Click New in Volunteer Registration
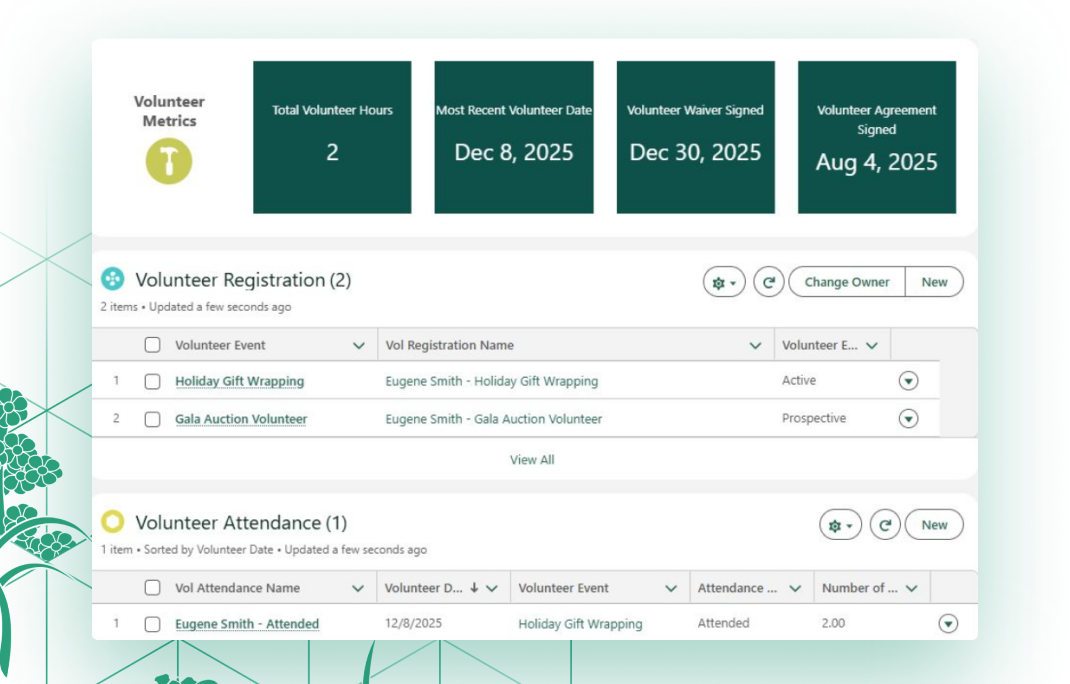 tap(934, 282)
